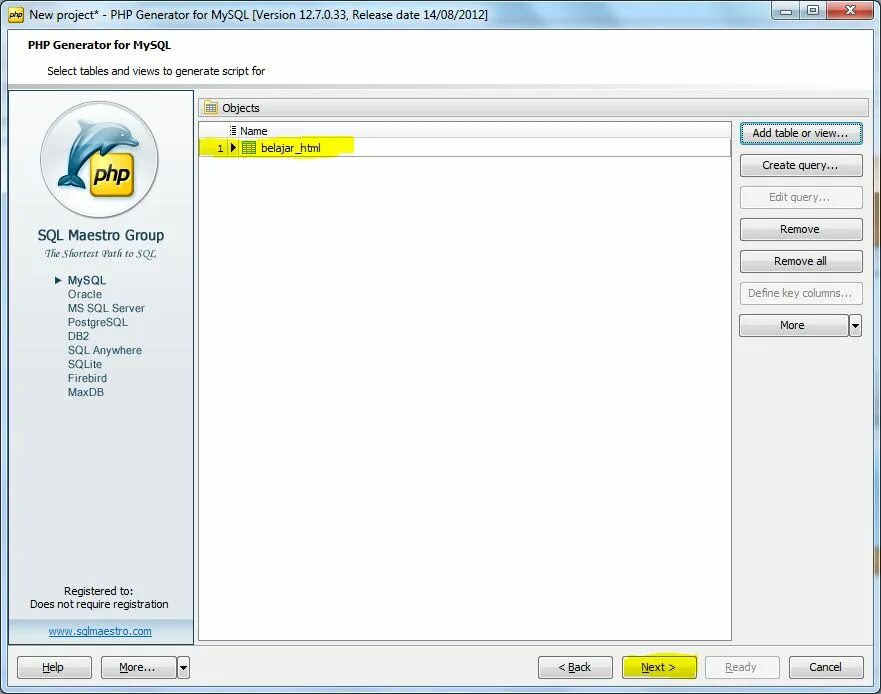This screenshot has width=881, height=694.
Task: Click the Objects panel grid icon
Action: coord(211,107)
